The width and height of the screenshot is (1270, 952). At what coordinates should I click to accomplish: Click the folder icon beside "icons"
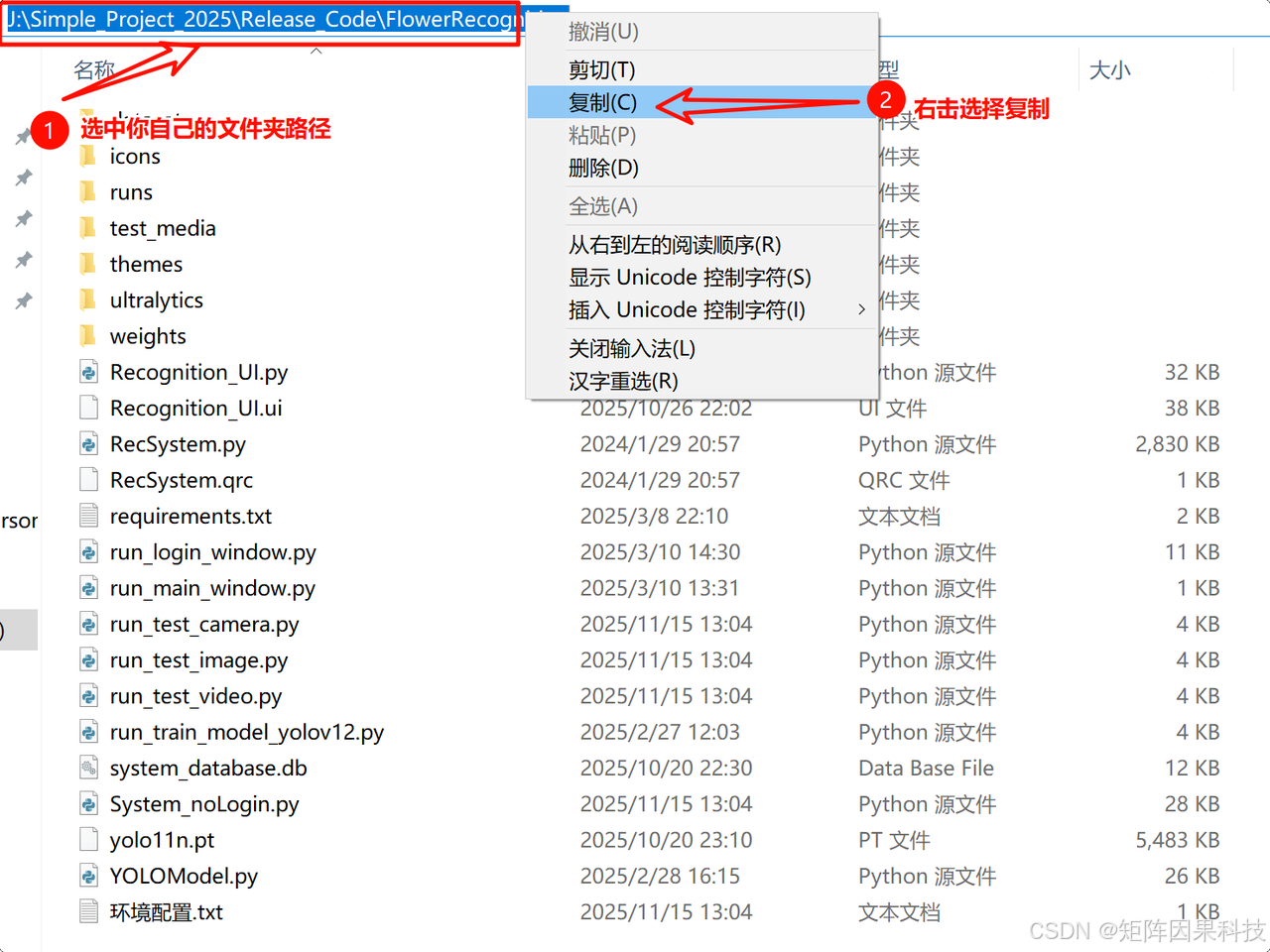[88, 156]
